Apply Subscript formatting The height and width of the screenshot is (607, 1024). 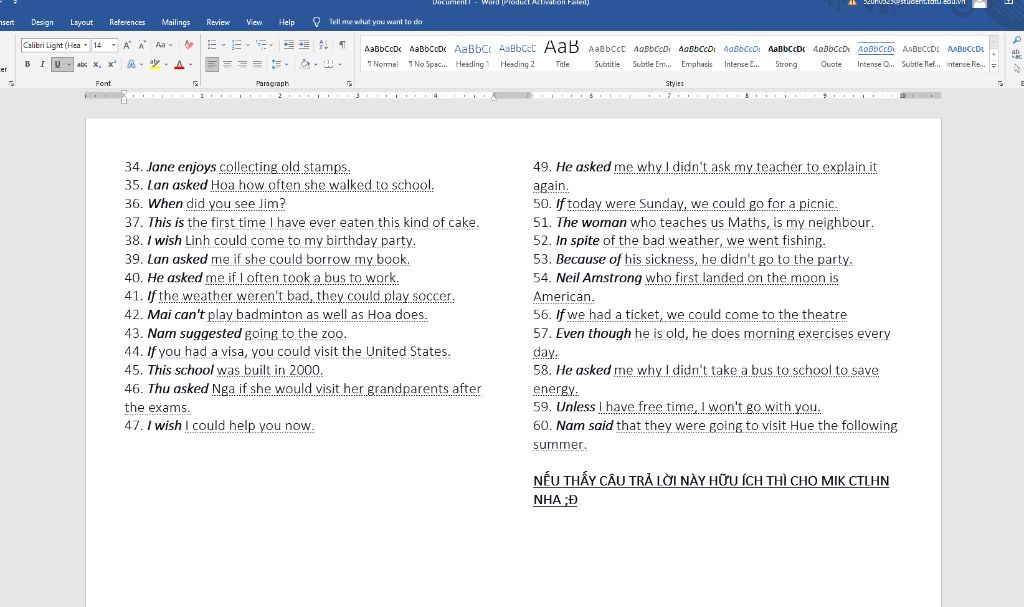pos(97,64)
